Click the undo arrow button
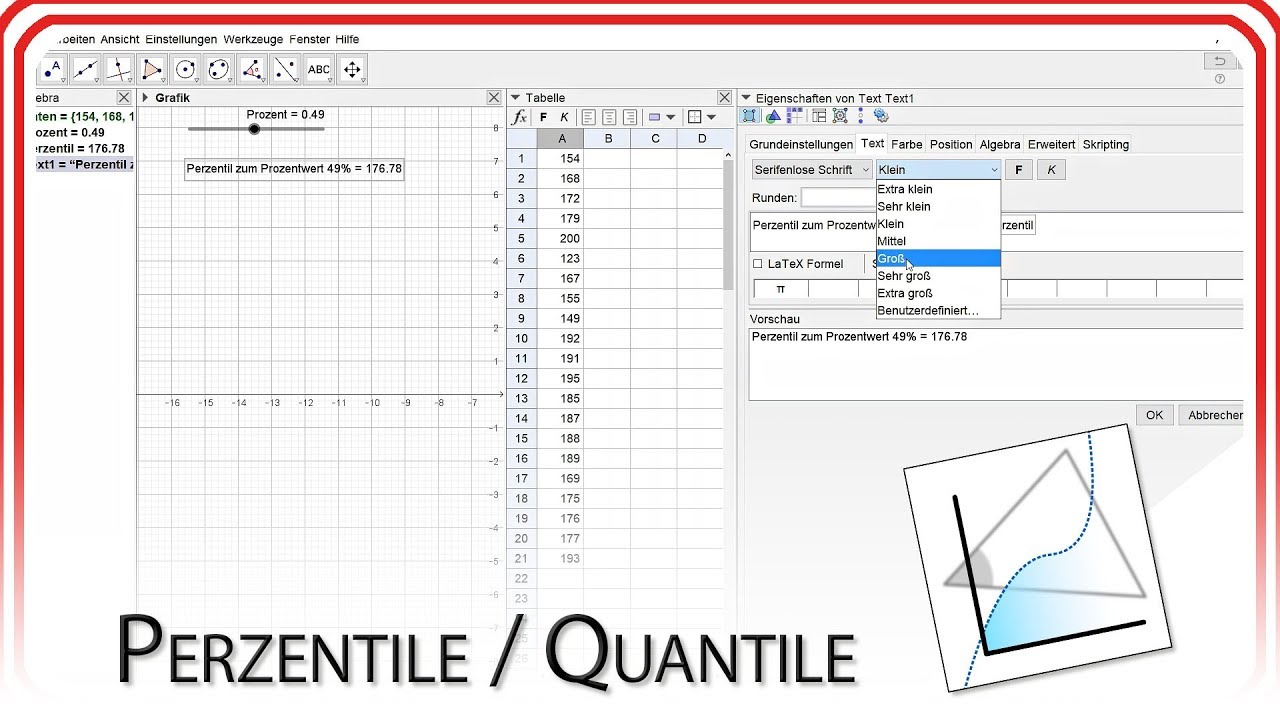 [x=1220, y=62]
